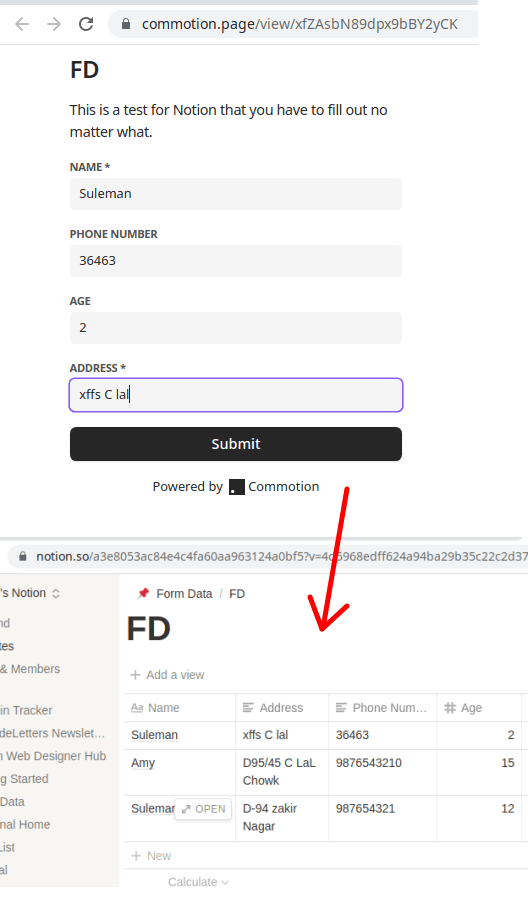528x897 pixels.
Task: Submit the FD form
Action: click(236, 444)
